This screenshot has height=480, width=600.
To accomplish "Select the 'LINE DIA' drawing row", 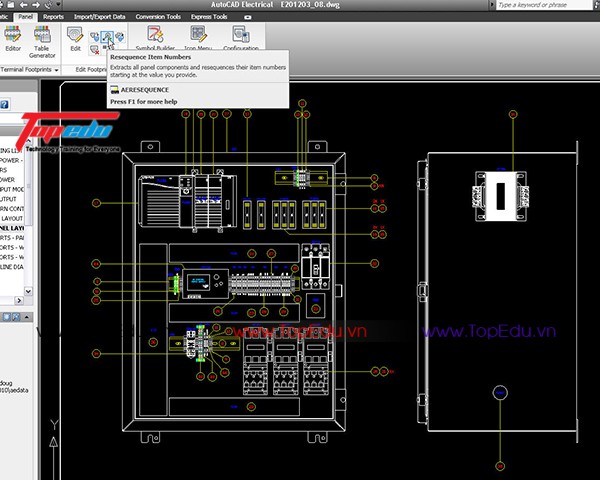I will pos(12,267).
